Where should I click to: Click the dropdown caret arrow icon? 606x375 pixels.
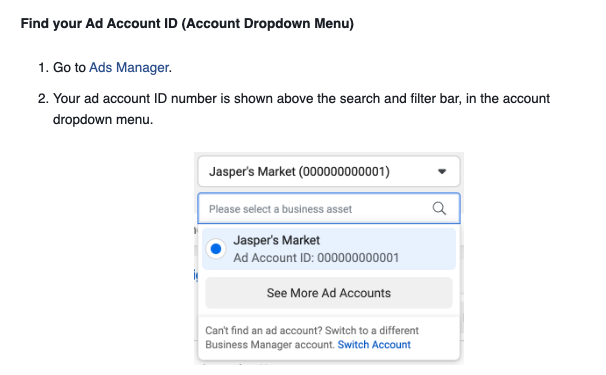point(442,172)
